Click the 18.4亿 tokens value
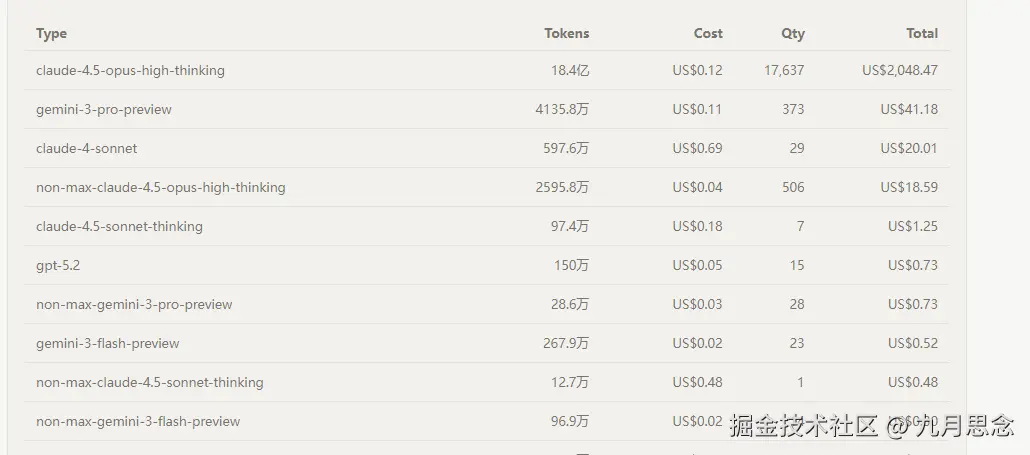This screenshot has height=455, width=1030. coord(569,71)
